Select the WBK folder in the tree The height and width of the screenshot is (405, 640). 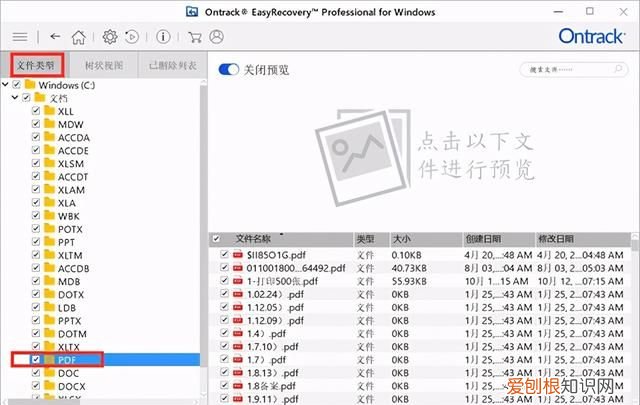(68, 216)
